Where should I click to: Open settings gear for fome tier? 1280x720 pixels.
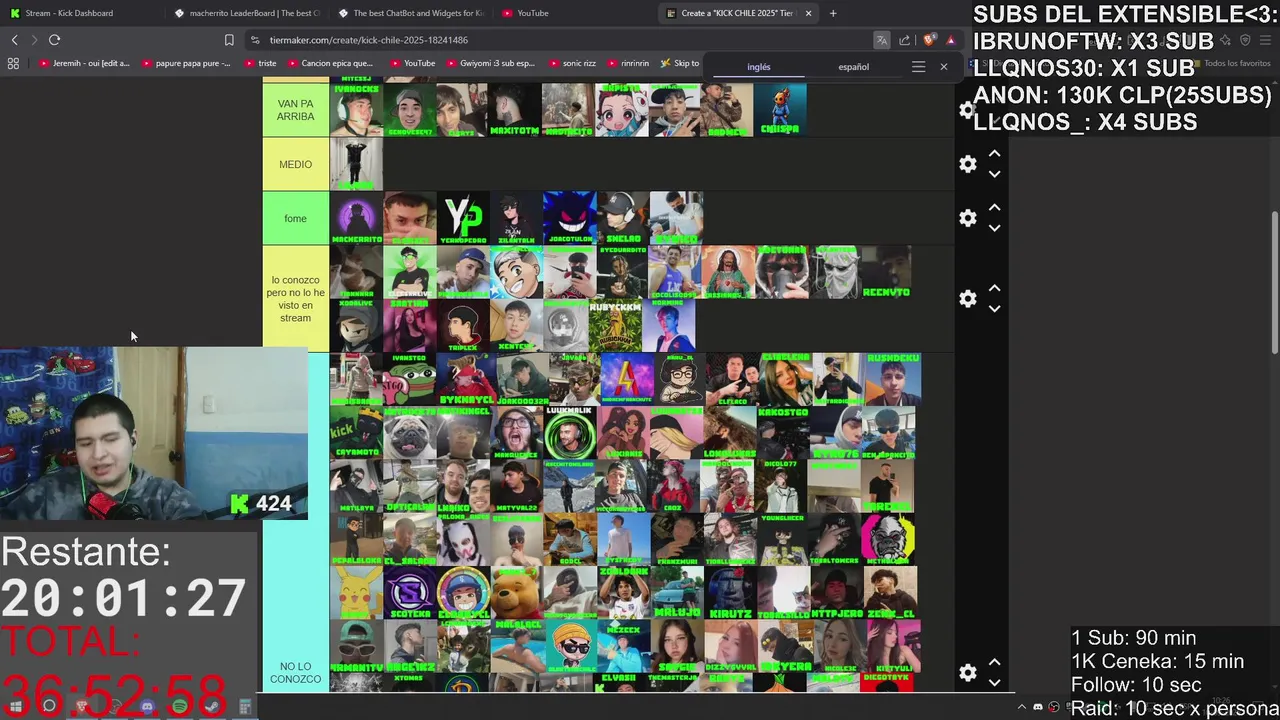(x=967, y=218)
